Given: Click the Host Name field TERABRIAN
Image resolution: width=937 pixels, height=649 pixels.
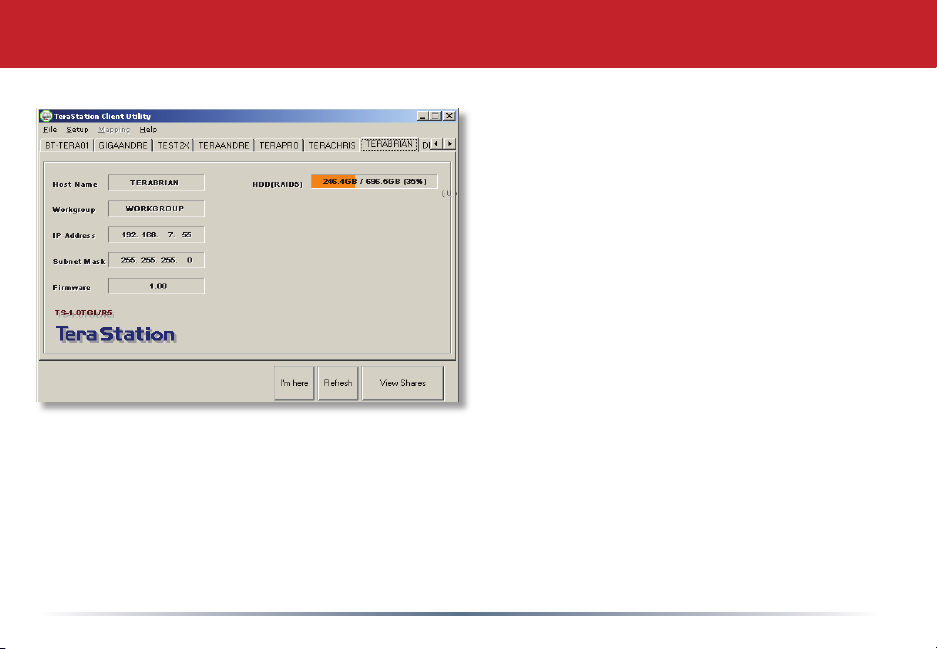Looking at the screenshot, I should pyautogui.click(x=156, y=183).
